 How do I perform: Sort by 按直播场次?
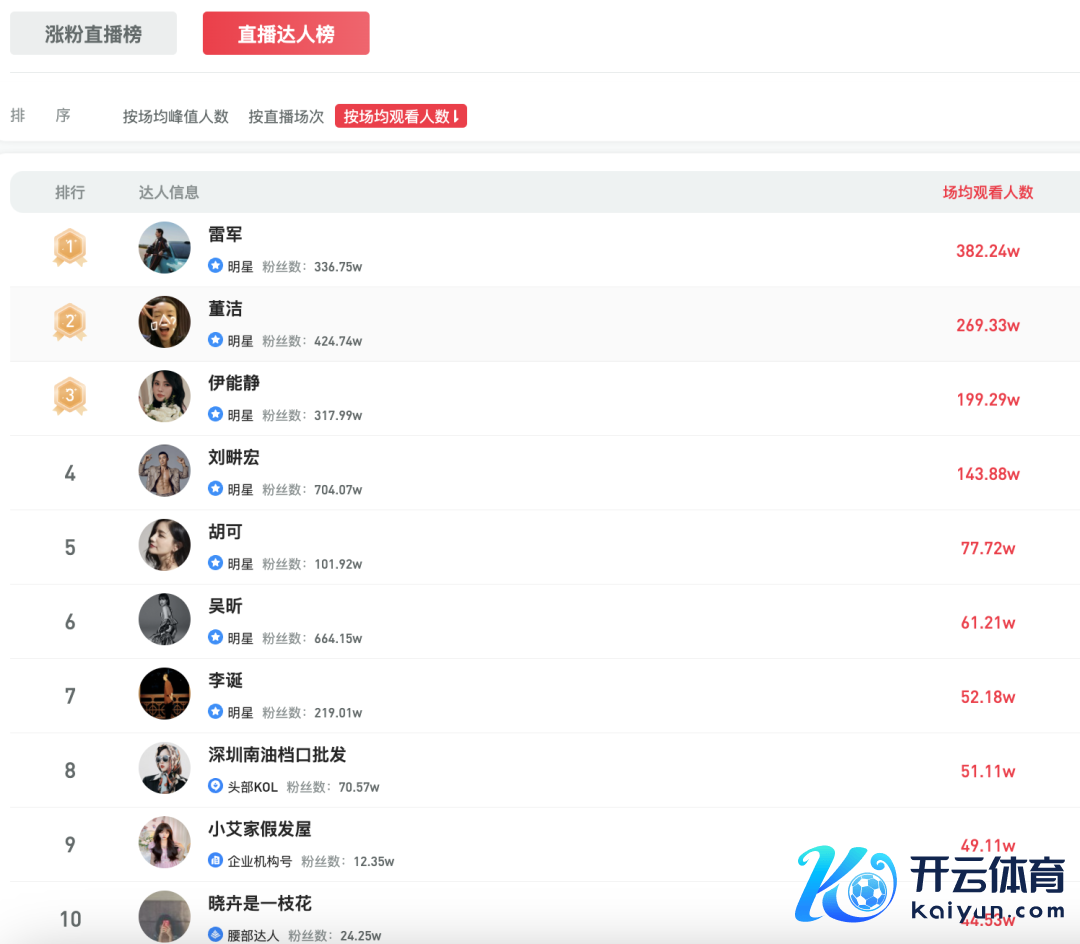click(286, 117)
